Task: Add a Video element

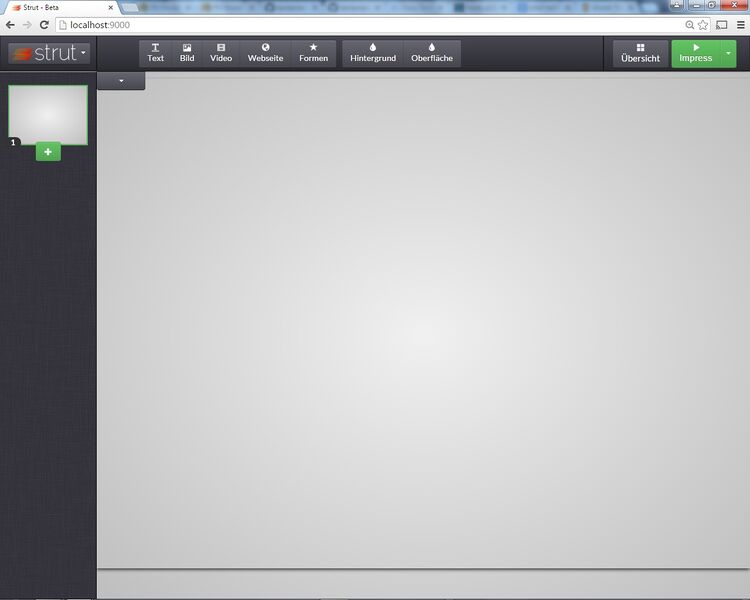Action: (221, 53)
